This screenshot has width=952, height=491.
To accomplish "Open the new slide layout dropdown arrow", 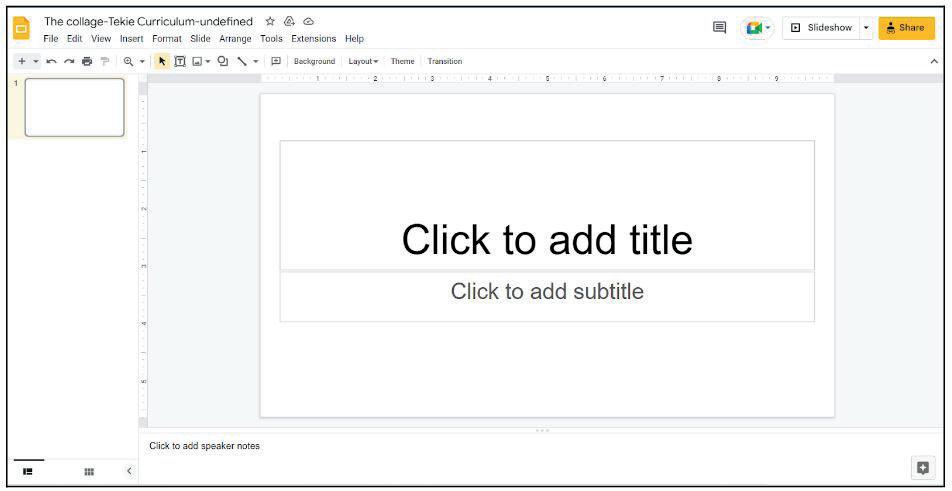I will pyautogui.click(x=36, y=61).
